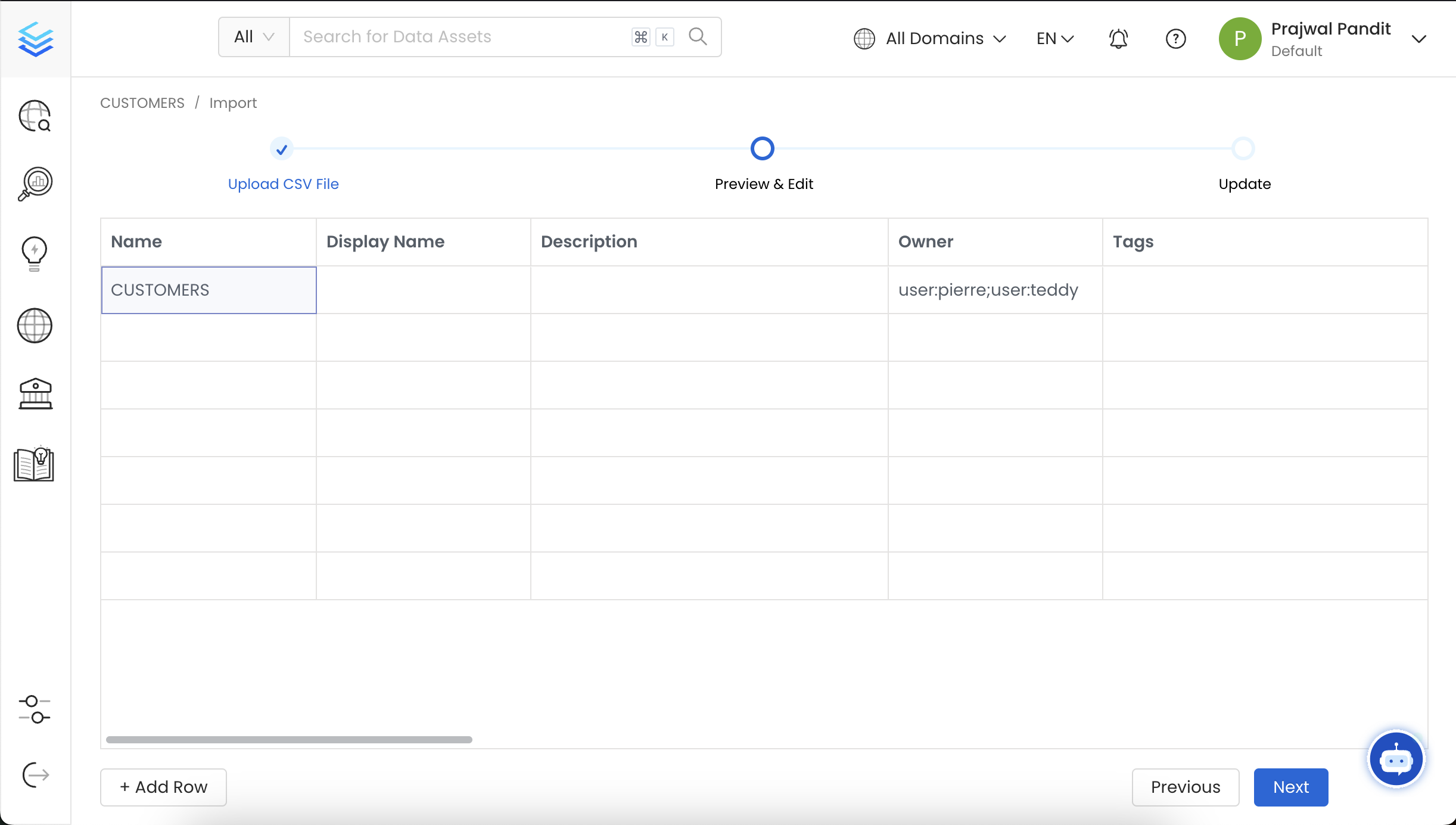Open the Govern building sidebar icon
Screen dimensions: 1456x825
(x=35, y=393)
